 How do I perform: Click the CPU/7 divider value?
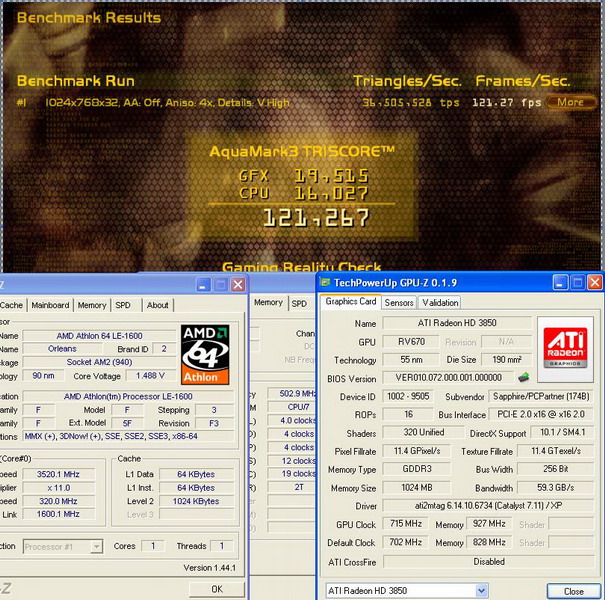[x=292, y=407]
